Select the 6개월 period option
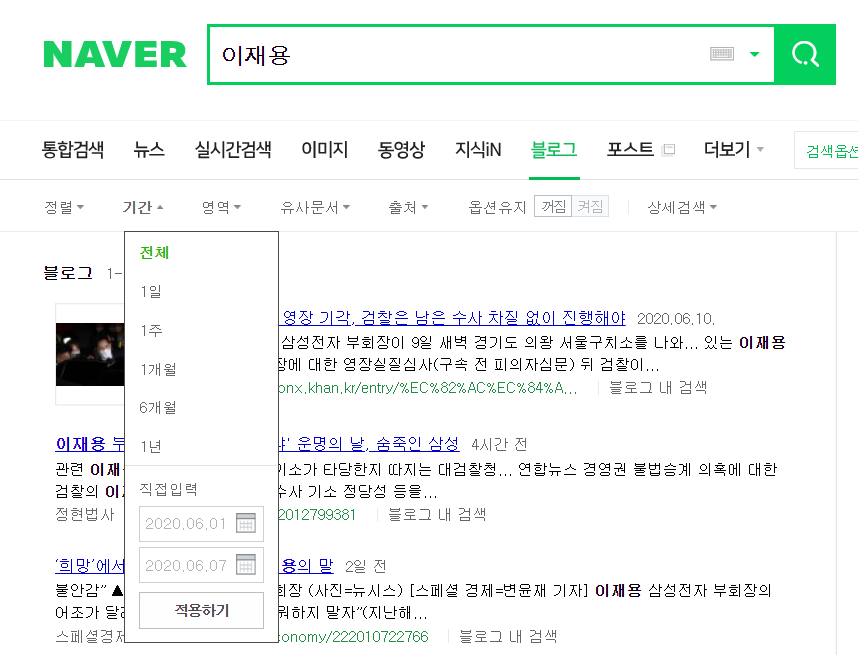The height and width of the screenshot is (655, 858). (158, 407)
